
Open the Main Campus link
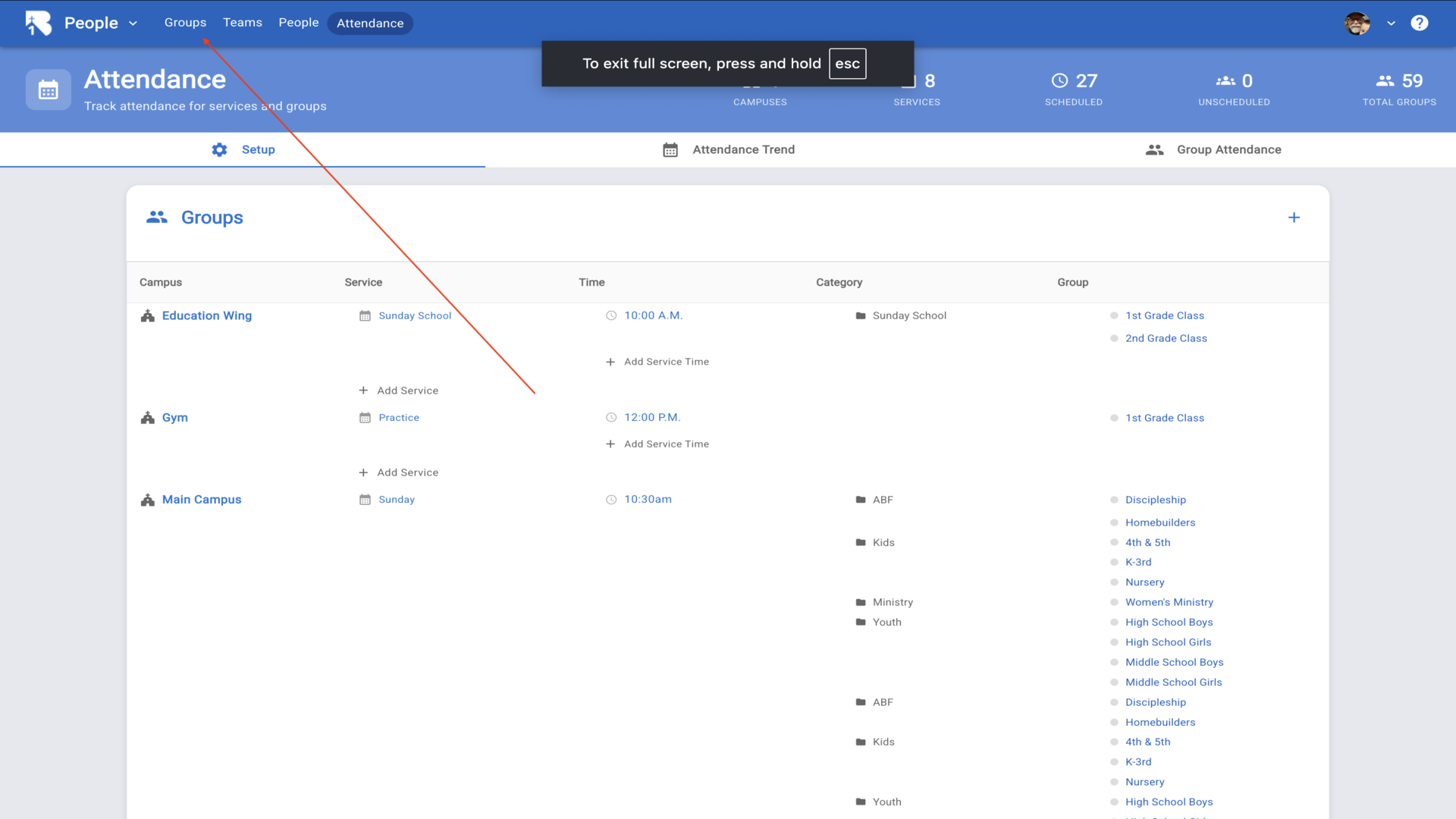(x=202, y=500)
